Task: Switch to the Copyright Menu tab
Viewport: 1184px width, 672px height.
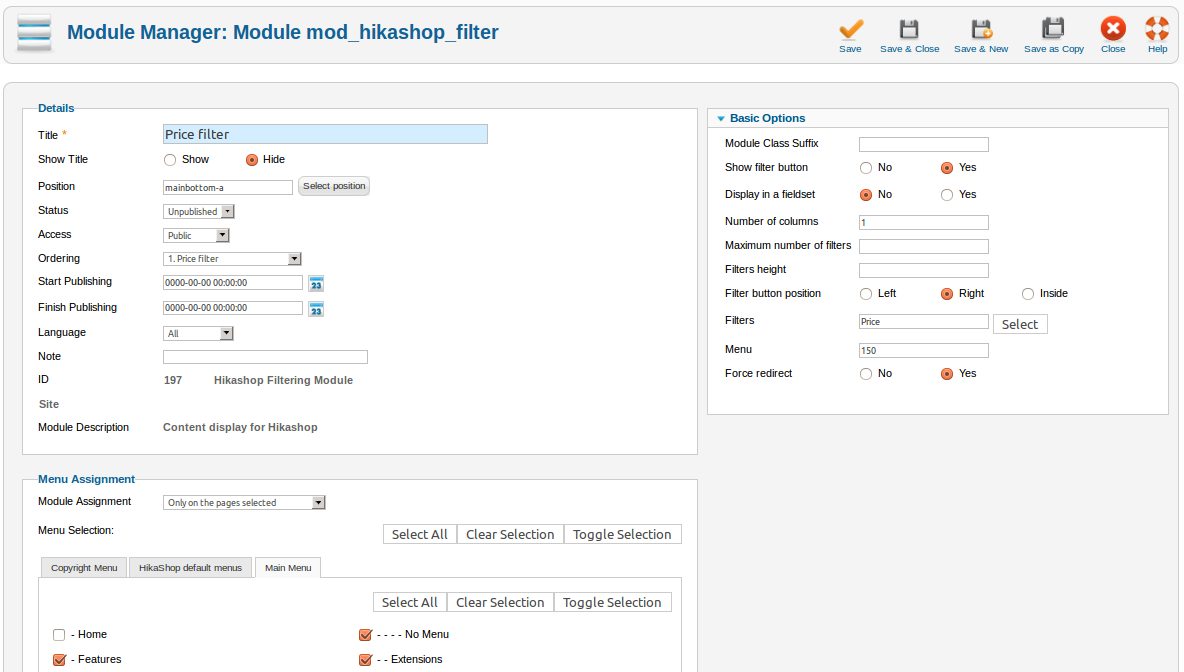Action: [x=84, y=568]
